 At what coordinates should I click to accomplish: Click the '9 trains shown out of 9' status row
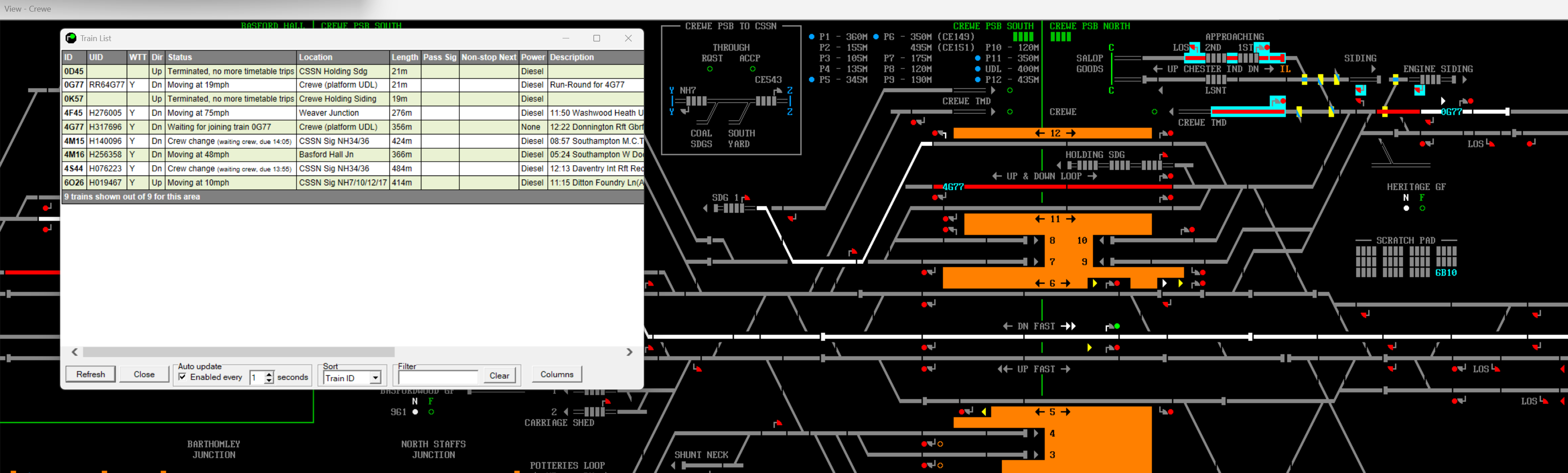click(353, 197)
